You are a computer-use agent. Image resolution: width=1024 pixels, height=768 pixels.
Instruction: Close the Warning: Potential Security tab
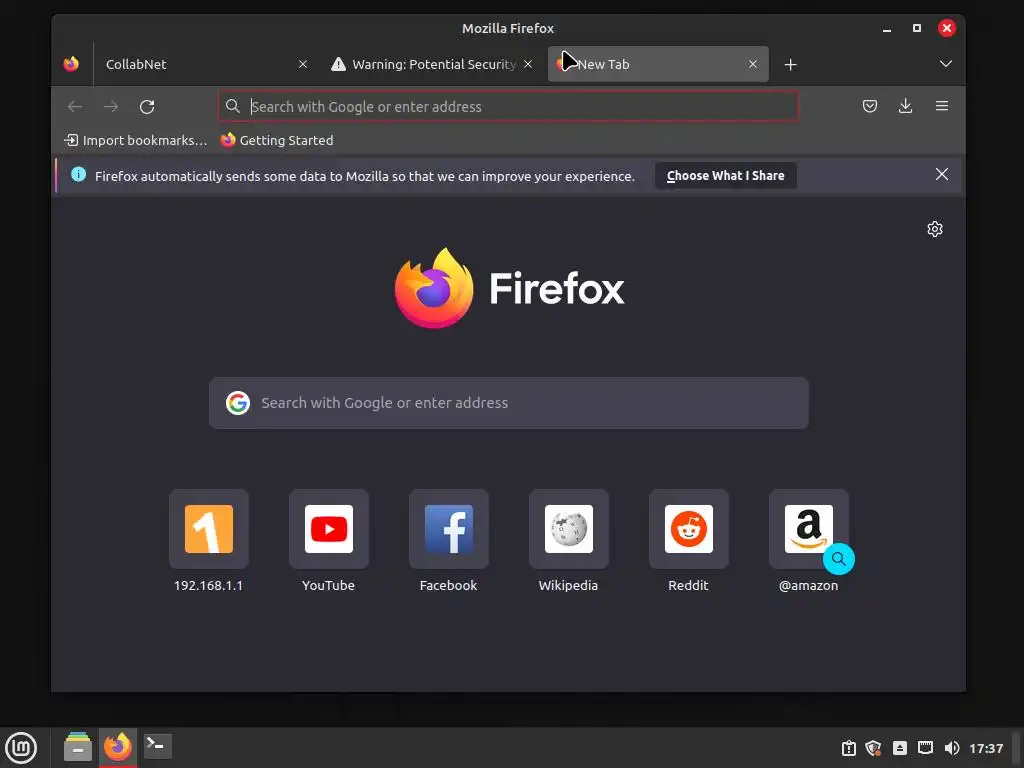528,64
